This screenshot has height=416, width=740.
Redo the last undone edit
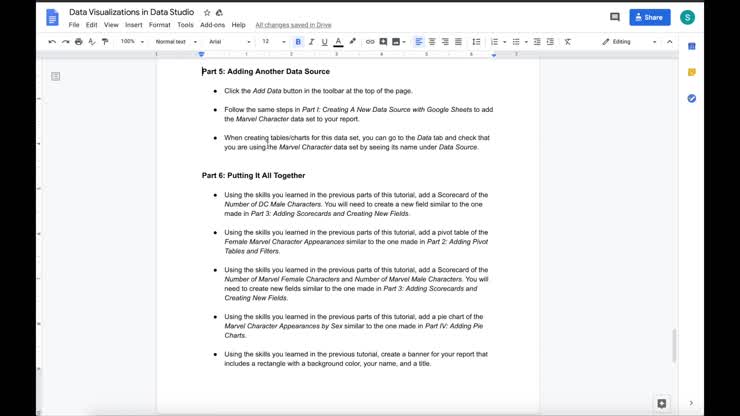click(x=65, y=42)
